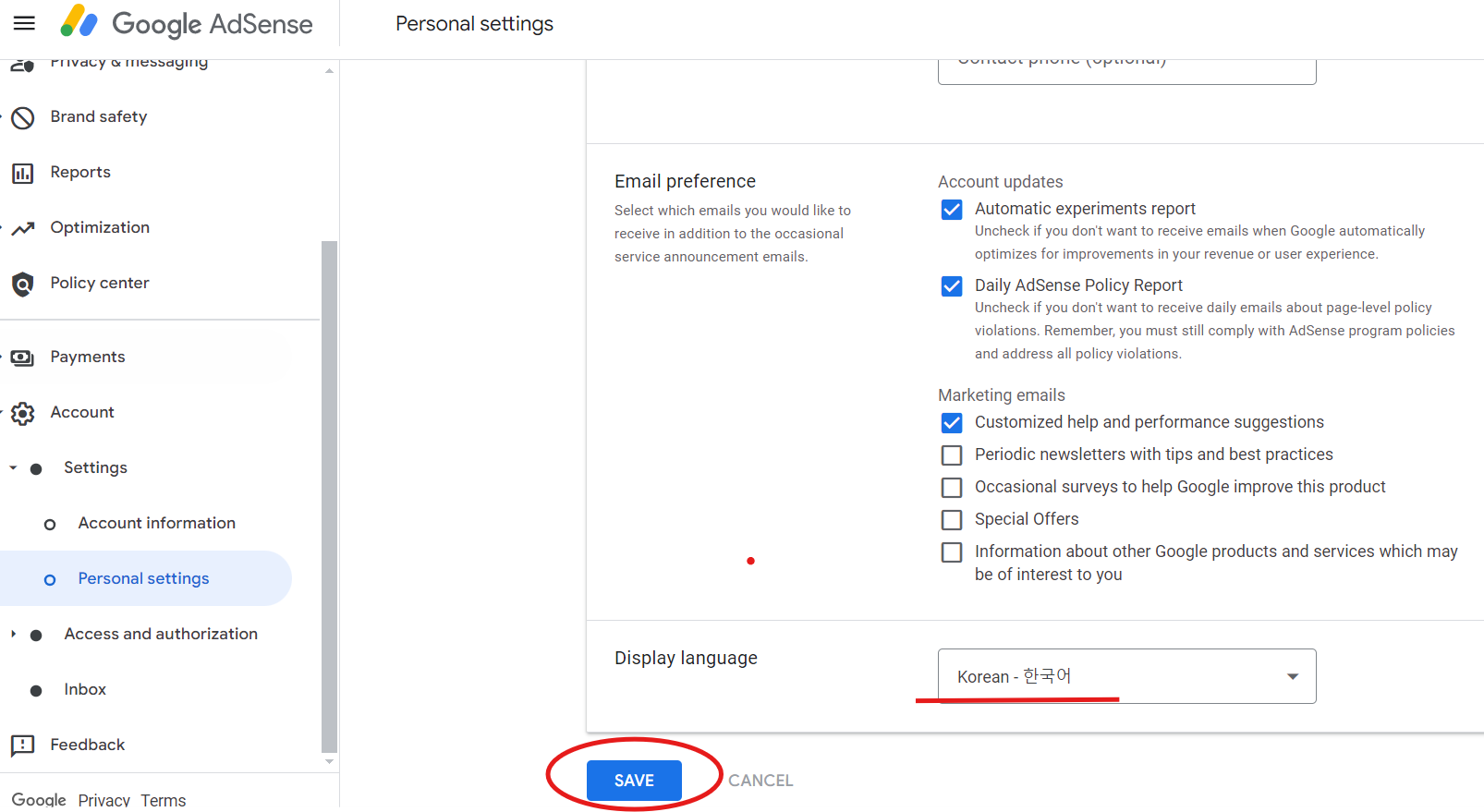
Task: Open Policy center page
Action: [100, 283]
